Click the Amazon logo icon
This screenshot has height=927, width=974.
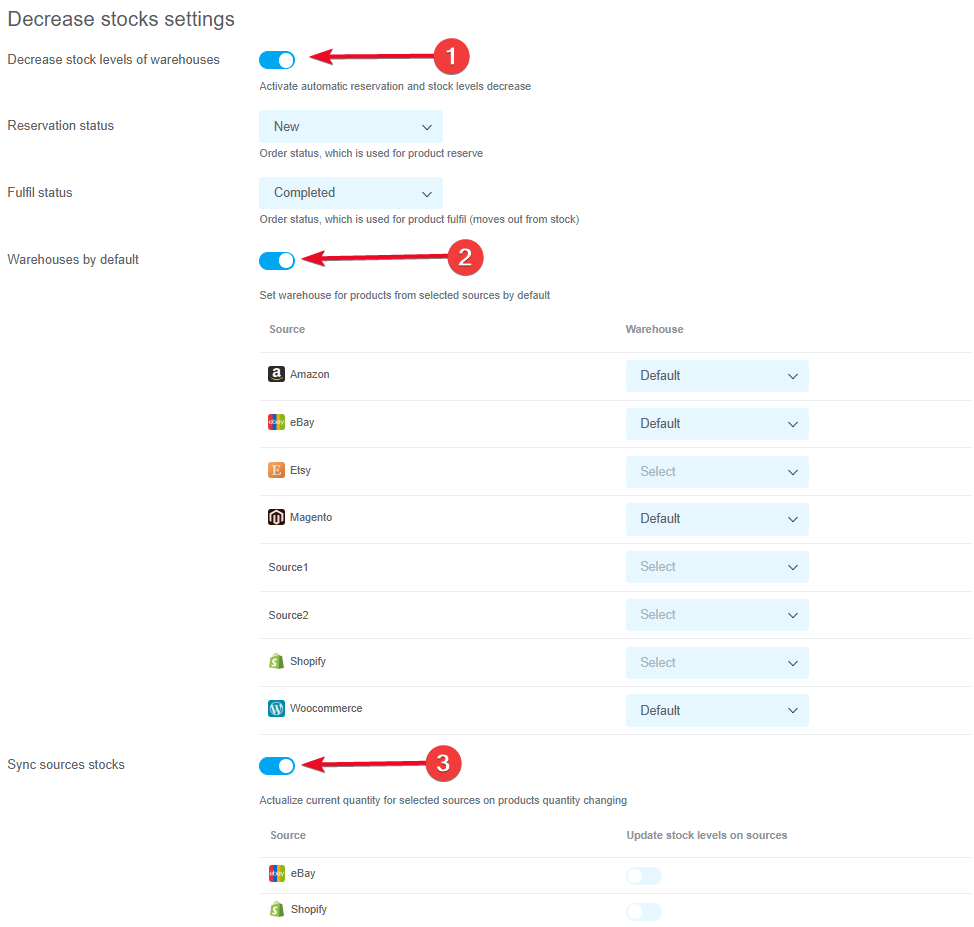276,374
